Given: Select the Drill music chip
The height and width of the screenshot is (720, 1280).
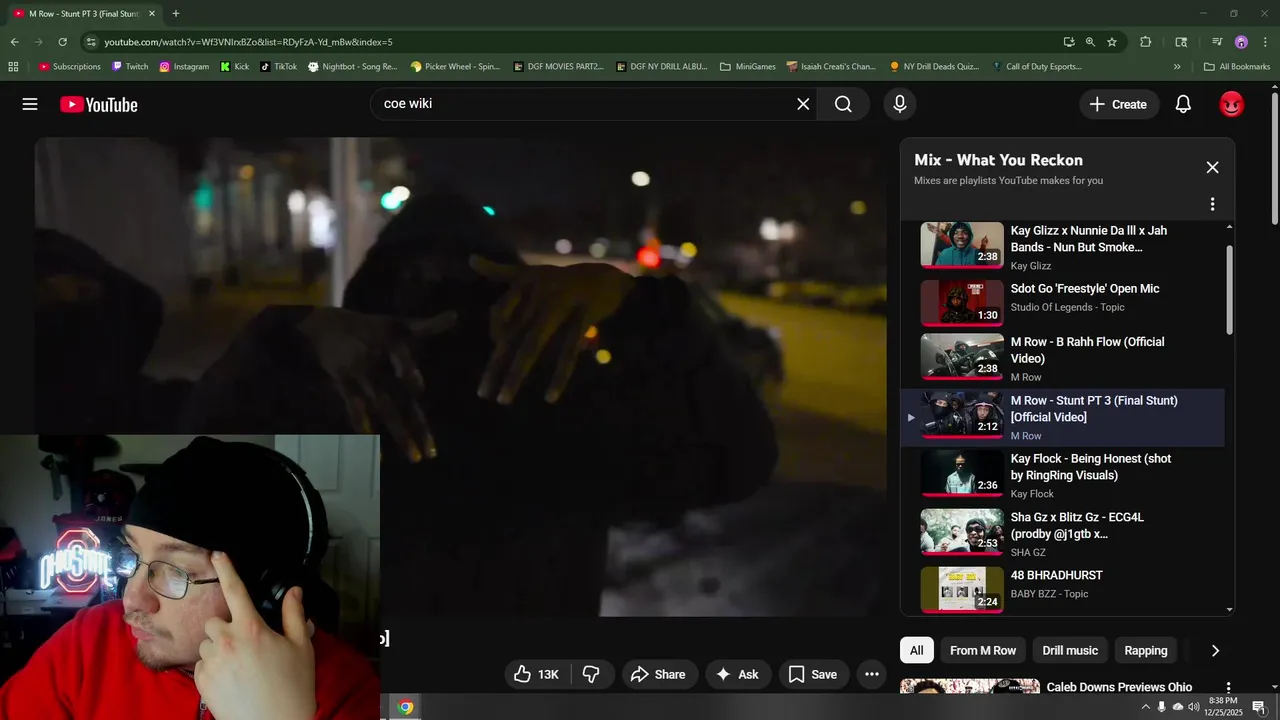Looking at the screenshot, I should click(1070, 651).
